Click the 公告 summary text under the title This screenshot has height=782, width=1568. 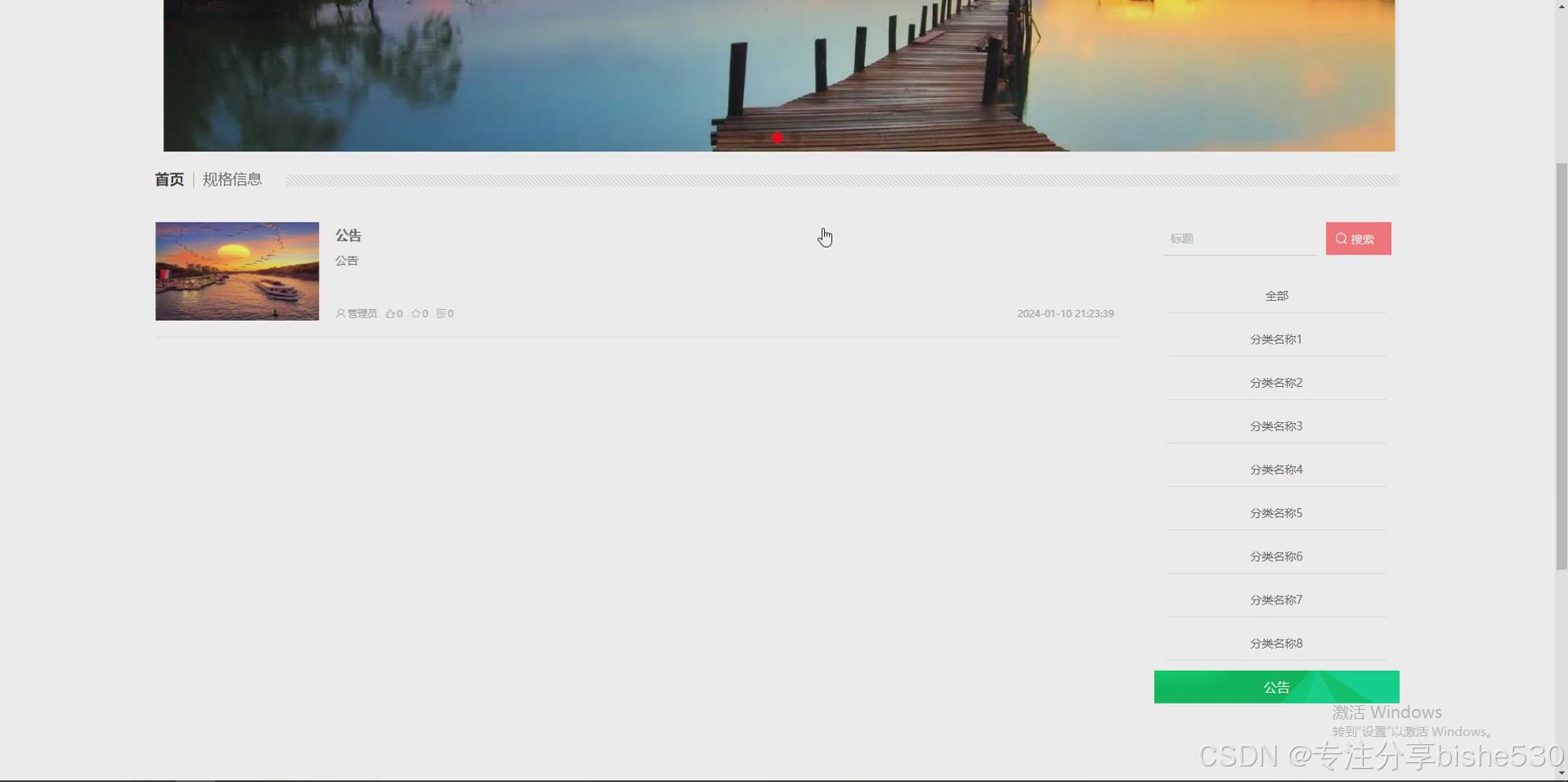347,261
